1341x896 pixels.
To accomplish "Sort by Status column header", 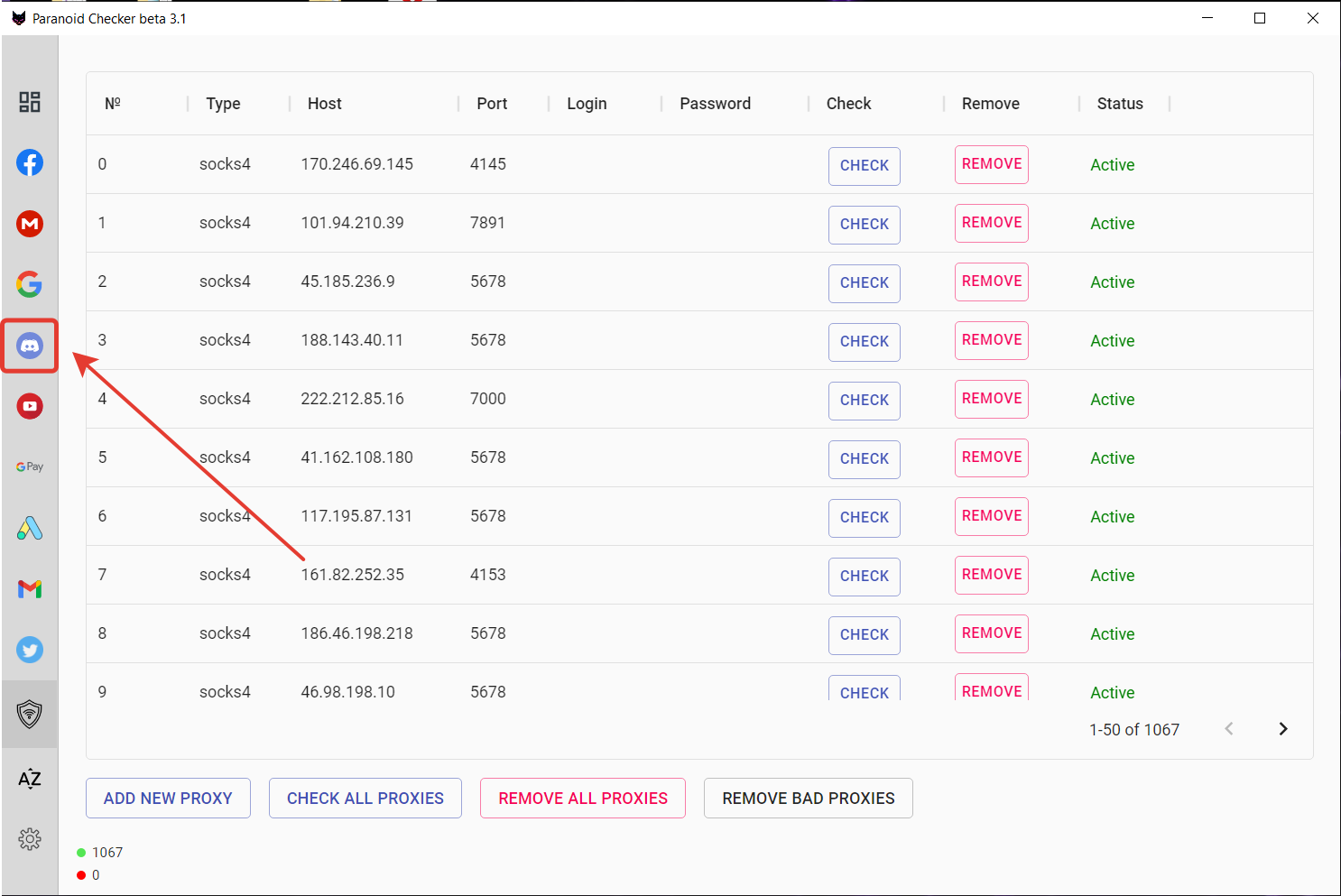I will [x=1120, y=104].
